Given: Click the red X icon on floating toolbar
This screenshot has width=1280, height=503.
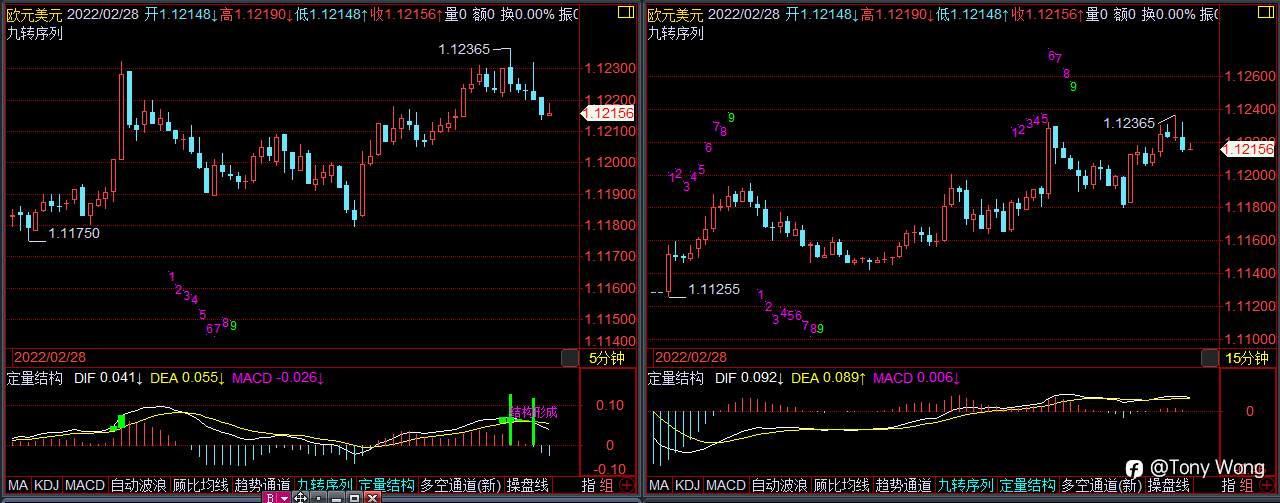Looking at the screenshot, I should tap(371, 497).
